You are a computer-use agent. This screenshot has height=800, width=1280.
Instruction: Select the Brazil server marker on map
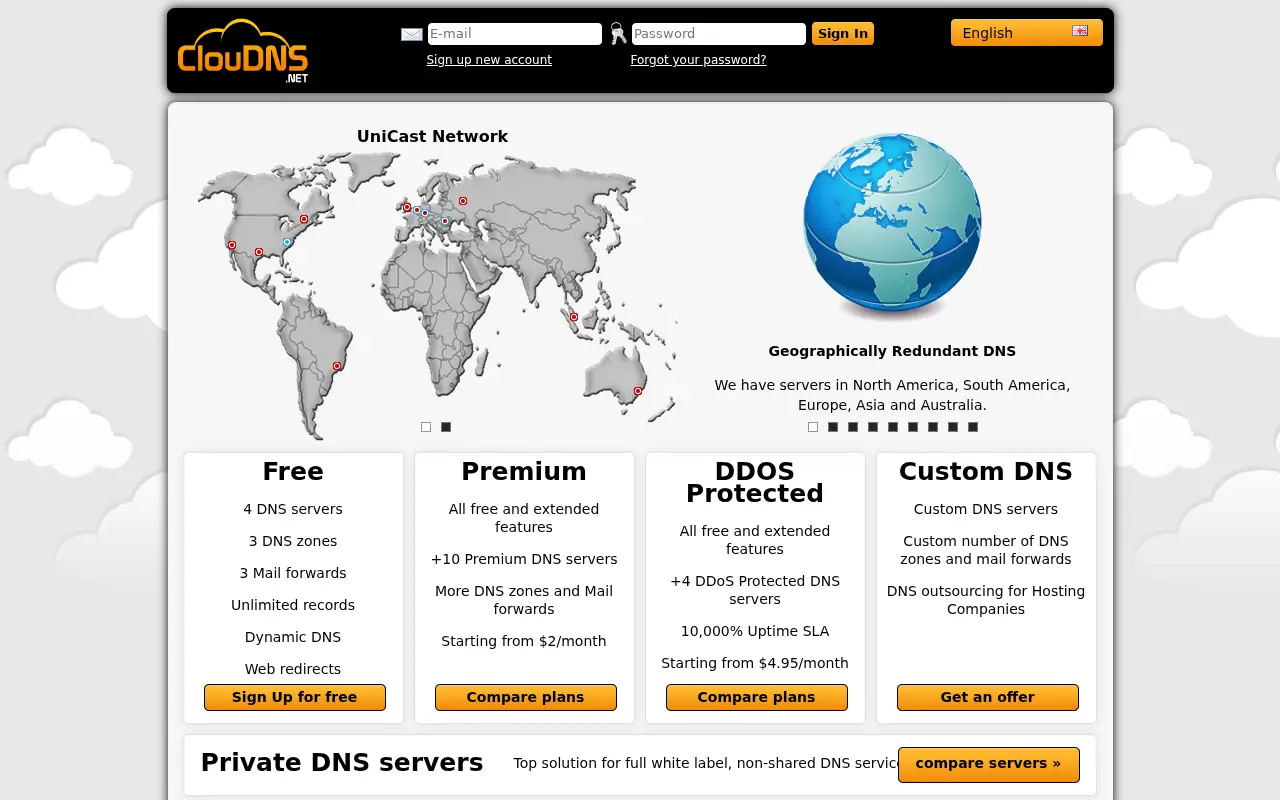pyautogui.click(x=337, y=366)
